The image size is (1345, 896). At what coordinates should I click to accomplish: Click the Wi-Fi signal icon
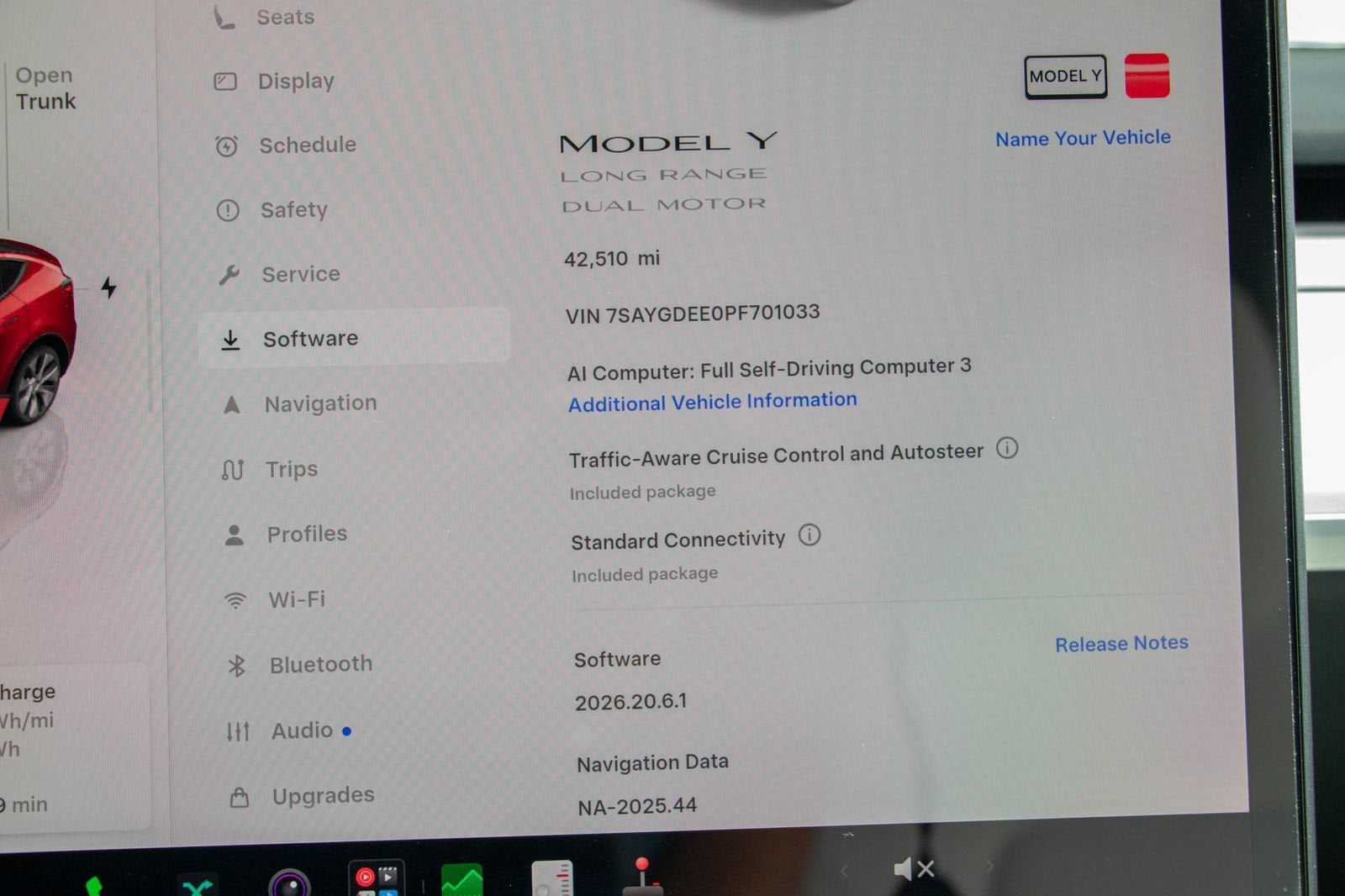pyautogui.click(x=235, y=600)
